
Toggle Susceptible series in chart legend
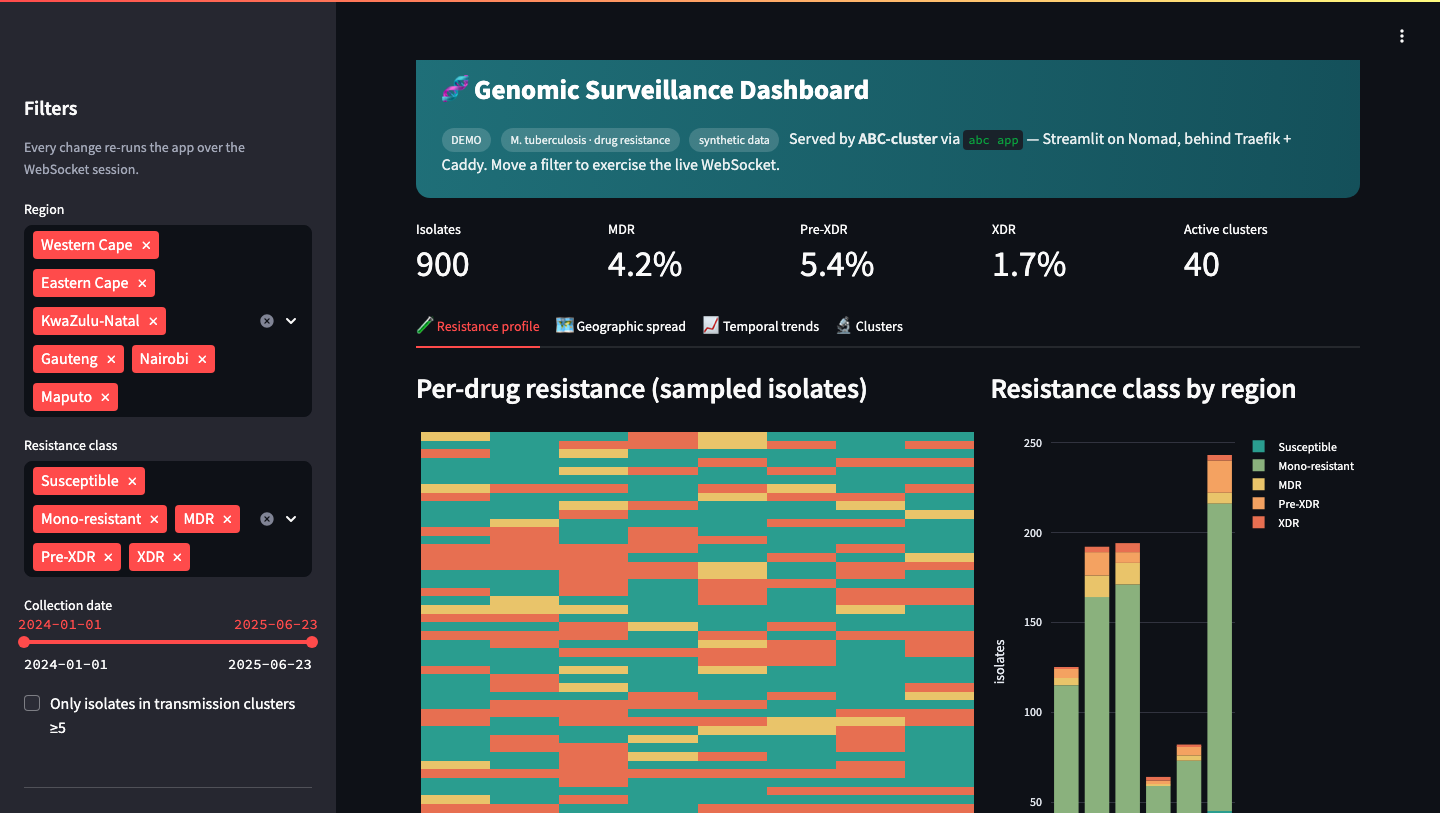(1295, 447)
